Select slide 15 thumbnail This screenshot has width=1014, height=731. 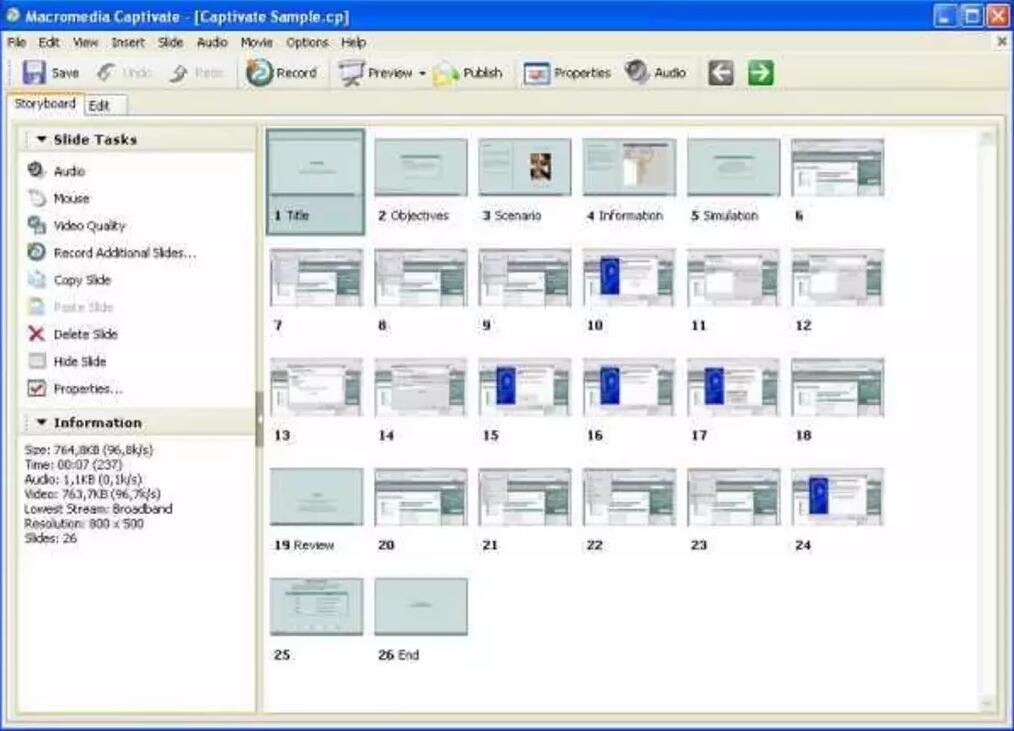pos(524,387)
